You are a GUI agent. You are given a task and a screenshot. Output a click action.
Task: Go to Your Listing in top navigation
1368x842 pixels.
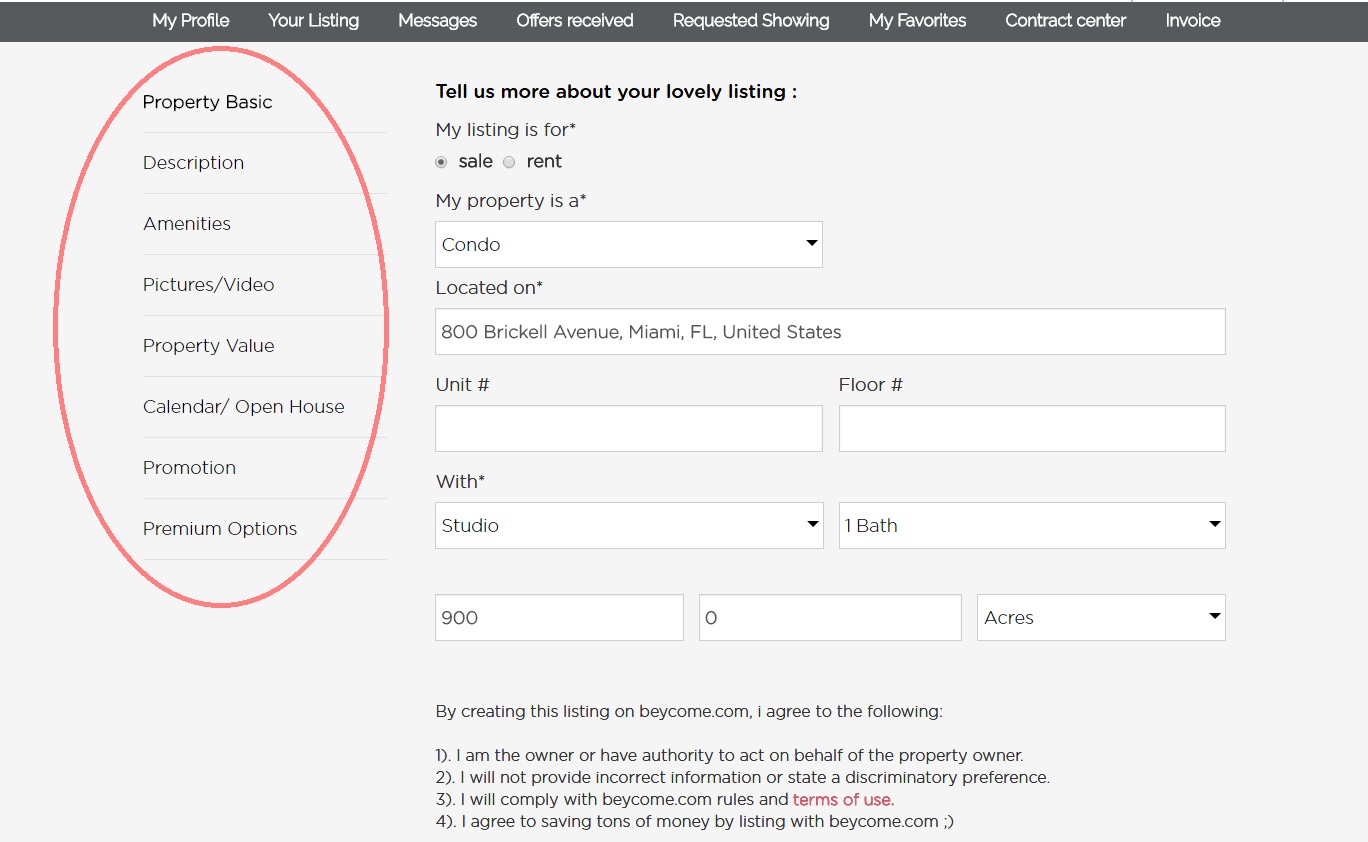pyautogui.click(x=313, y=20)
